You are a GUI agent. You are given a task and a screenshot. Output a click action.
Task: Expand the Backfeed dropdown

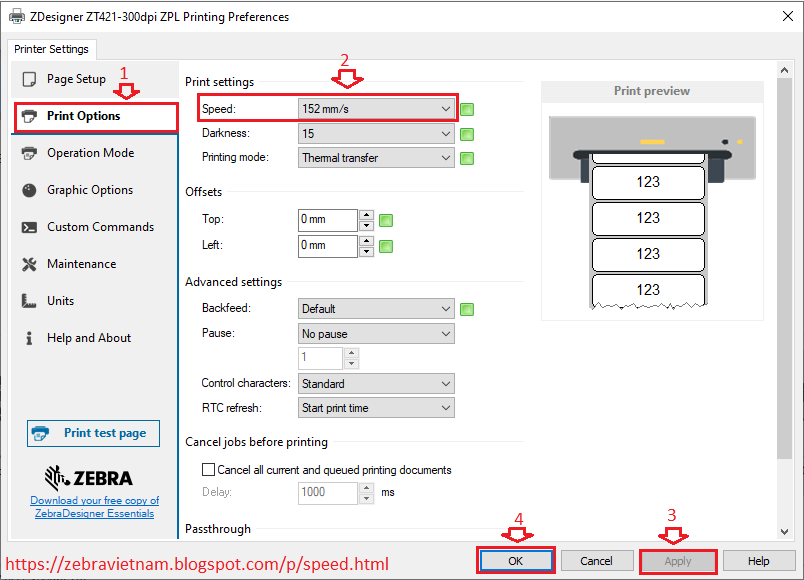tap(376, 309)
